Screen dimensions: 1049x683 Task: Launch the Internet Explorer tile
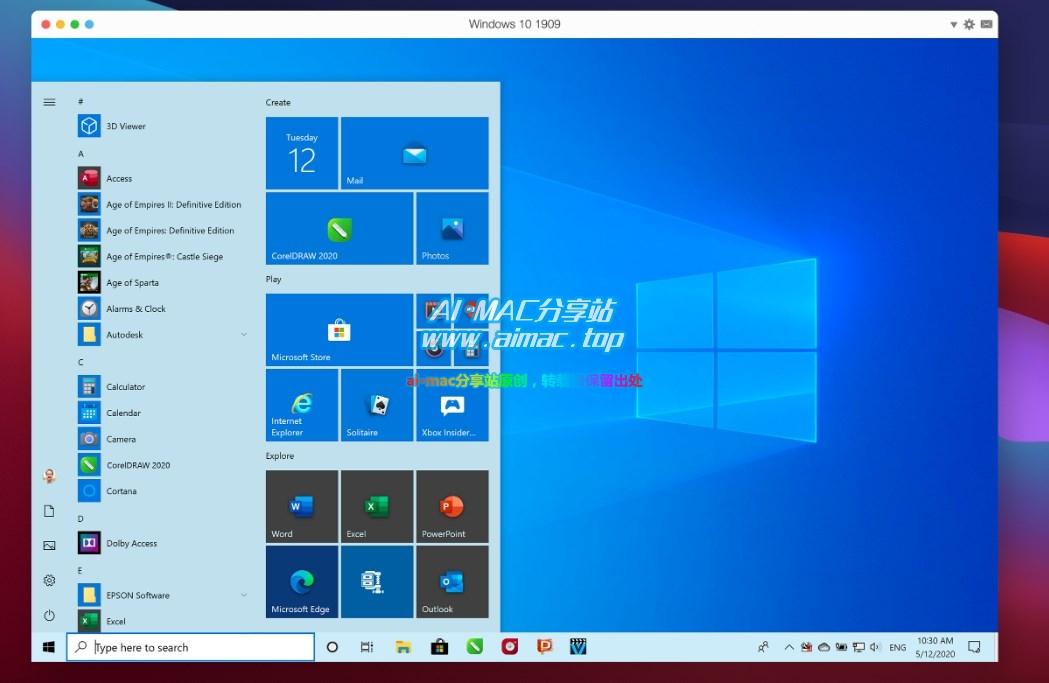[x=302, y=405]
